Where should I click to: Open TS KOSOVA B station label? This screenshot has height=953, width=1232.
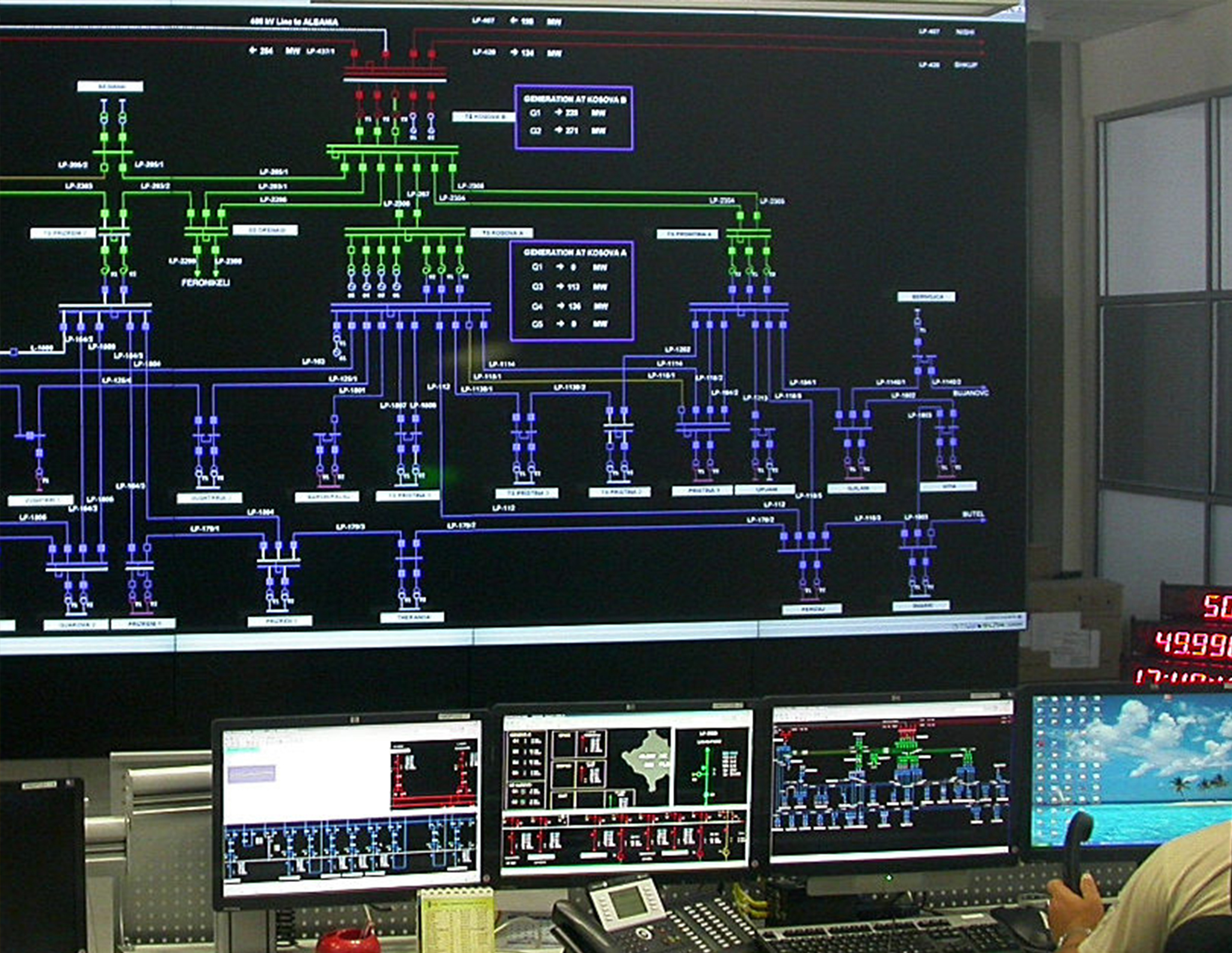pyautogui.click(x=484, y=117)
